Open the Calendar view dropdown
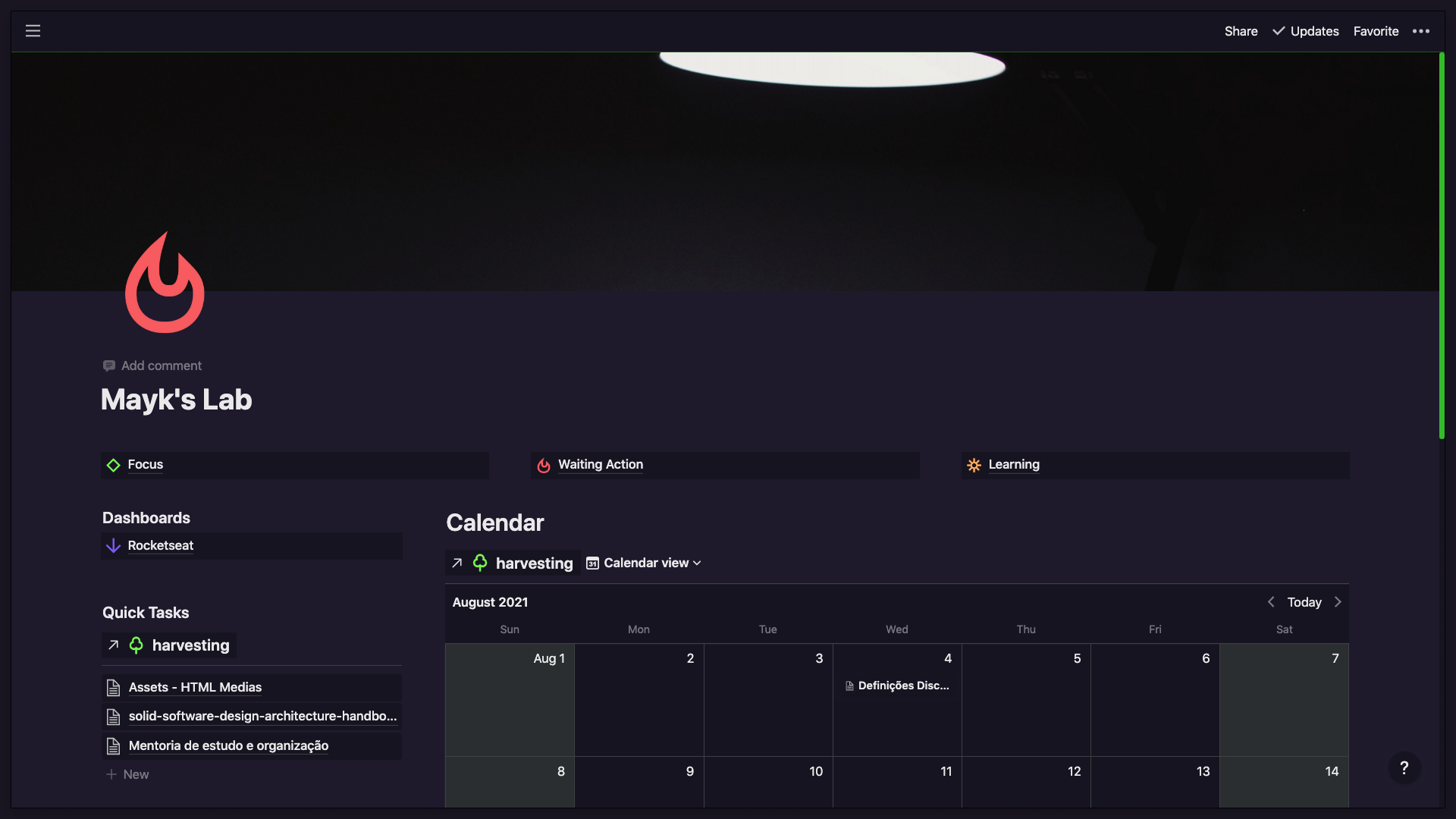1456x819 pixels. 644,563
